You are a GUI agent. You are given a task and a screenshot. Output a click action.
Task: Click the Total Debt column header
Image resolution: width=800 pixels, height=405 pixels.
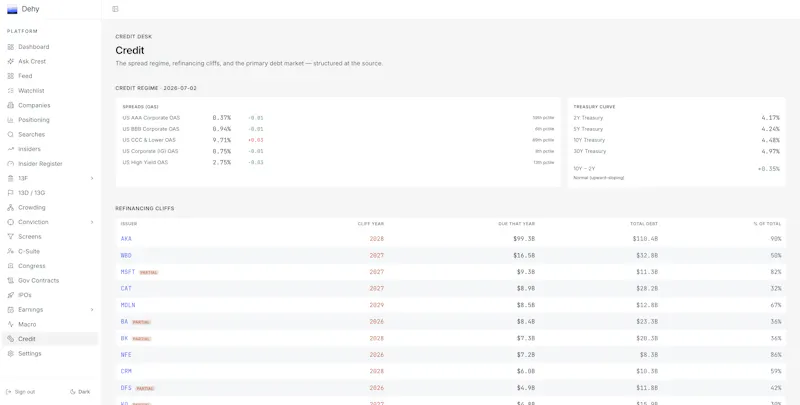coord(644,223)
